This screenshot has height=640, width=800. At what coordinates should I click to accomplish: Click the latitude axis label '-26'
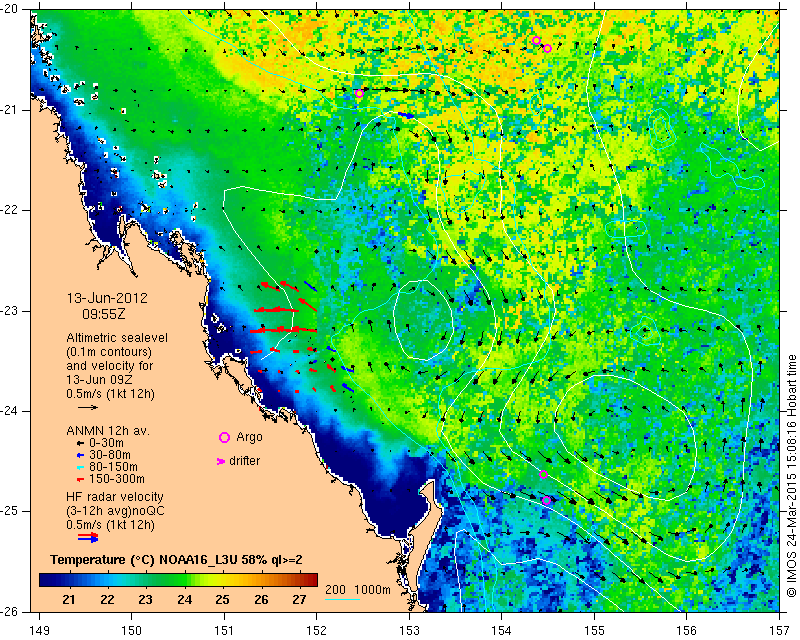click(10, 612)
